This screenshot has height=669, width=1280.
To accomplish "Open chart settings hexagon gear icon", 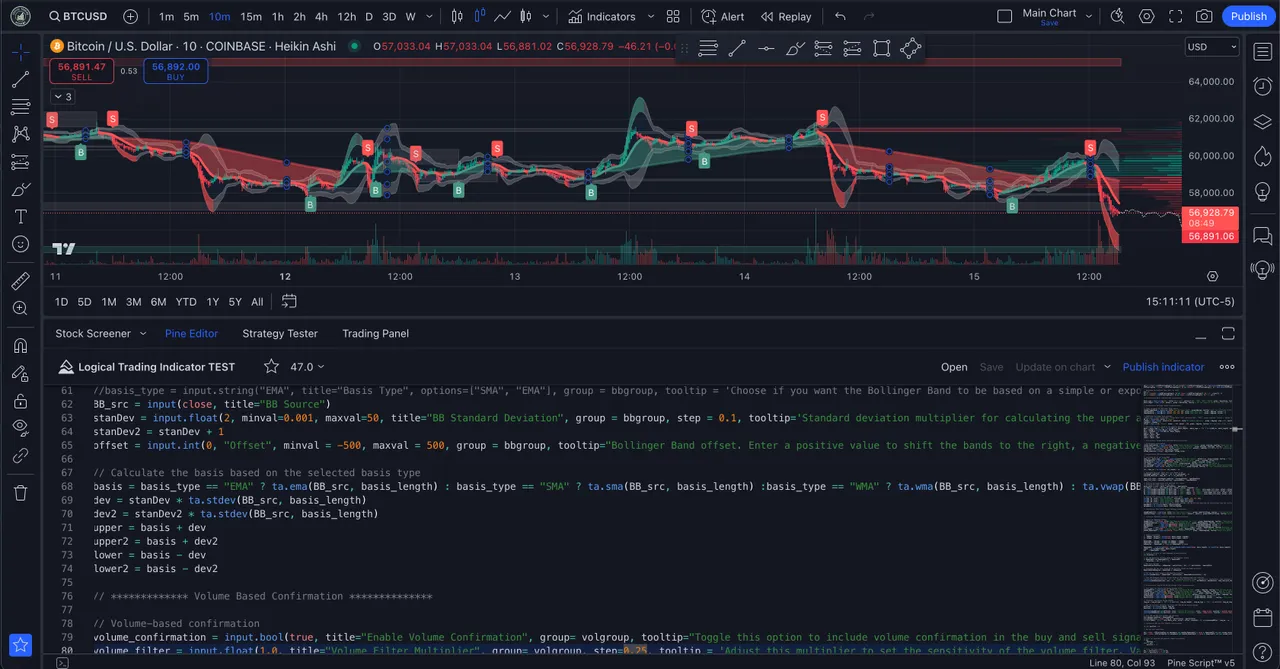I will (x=1146, y=16).
